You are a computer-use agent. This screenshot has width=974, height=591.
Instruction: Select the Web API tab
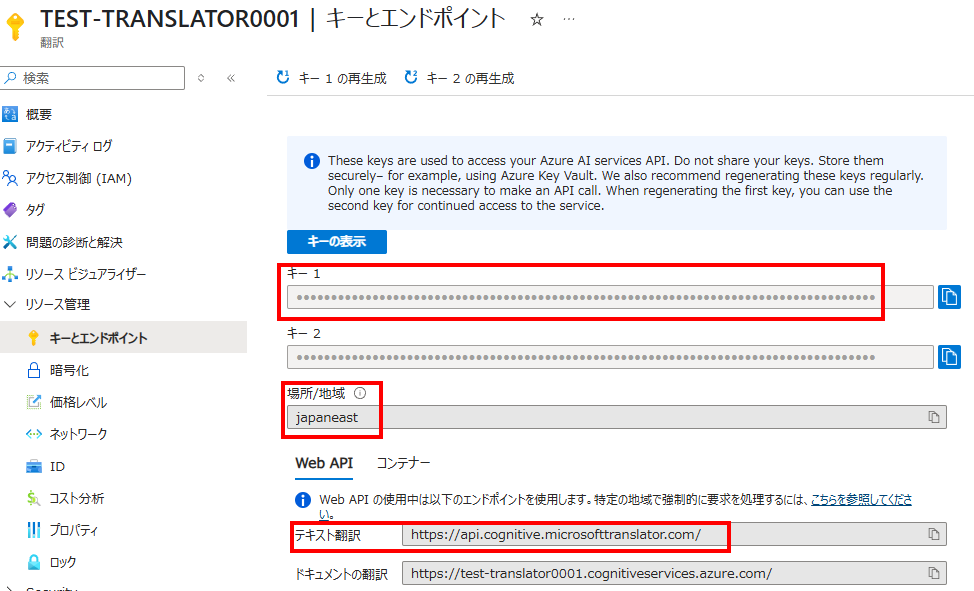click(x=324, y=464)
